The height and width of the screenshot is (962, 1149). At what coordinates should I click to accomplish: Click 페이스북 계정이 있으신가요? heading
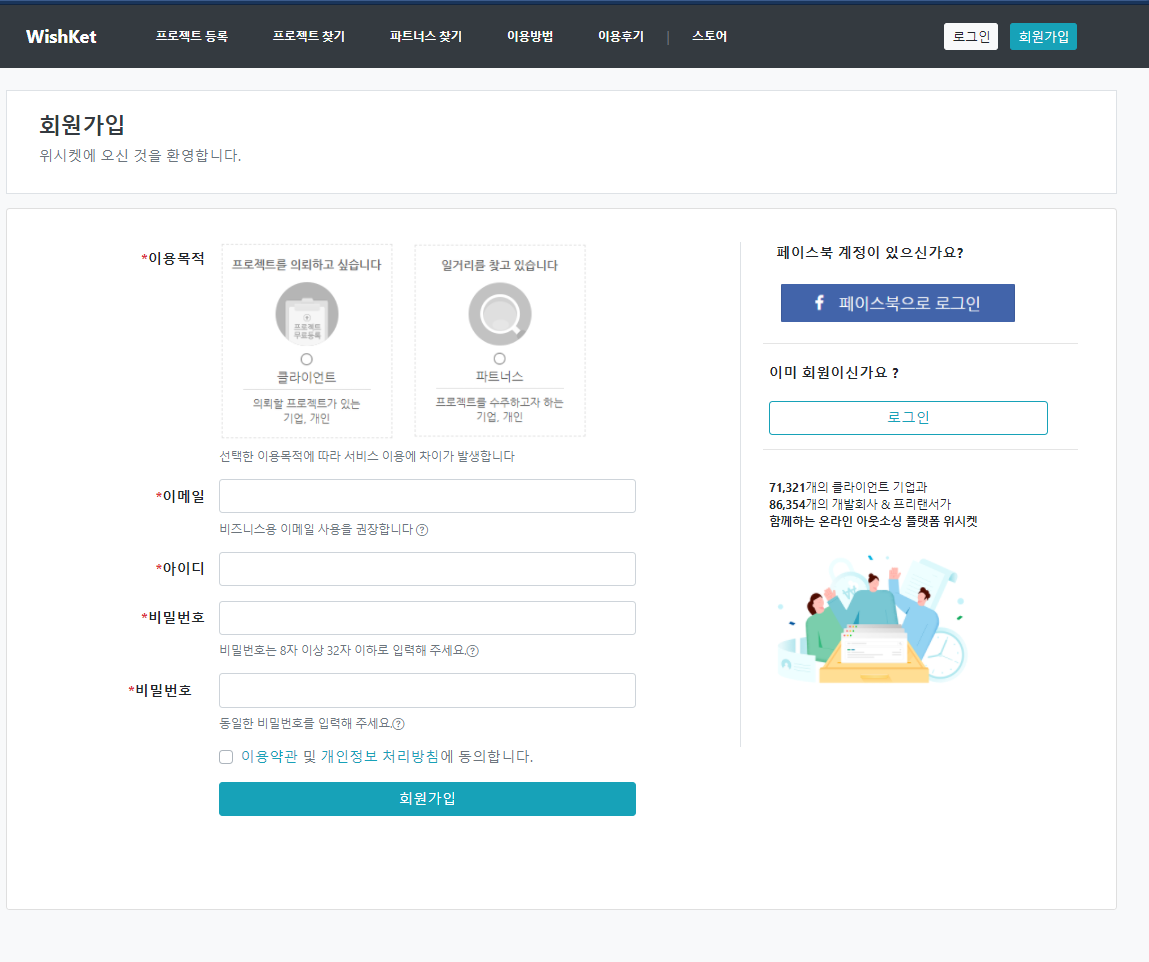tap(870, 253)
